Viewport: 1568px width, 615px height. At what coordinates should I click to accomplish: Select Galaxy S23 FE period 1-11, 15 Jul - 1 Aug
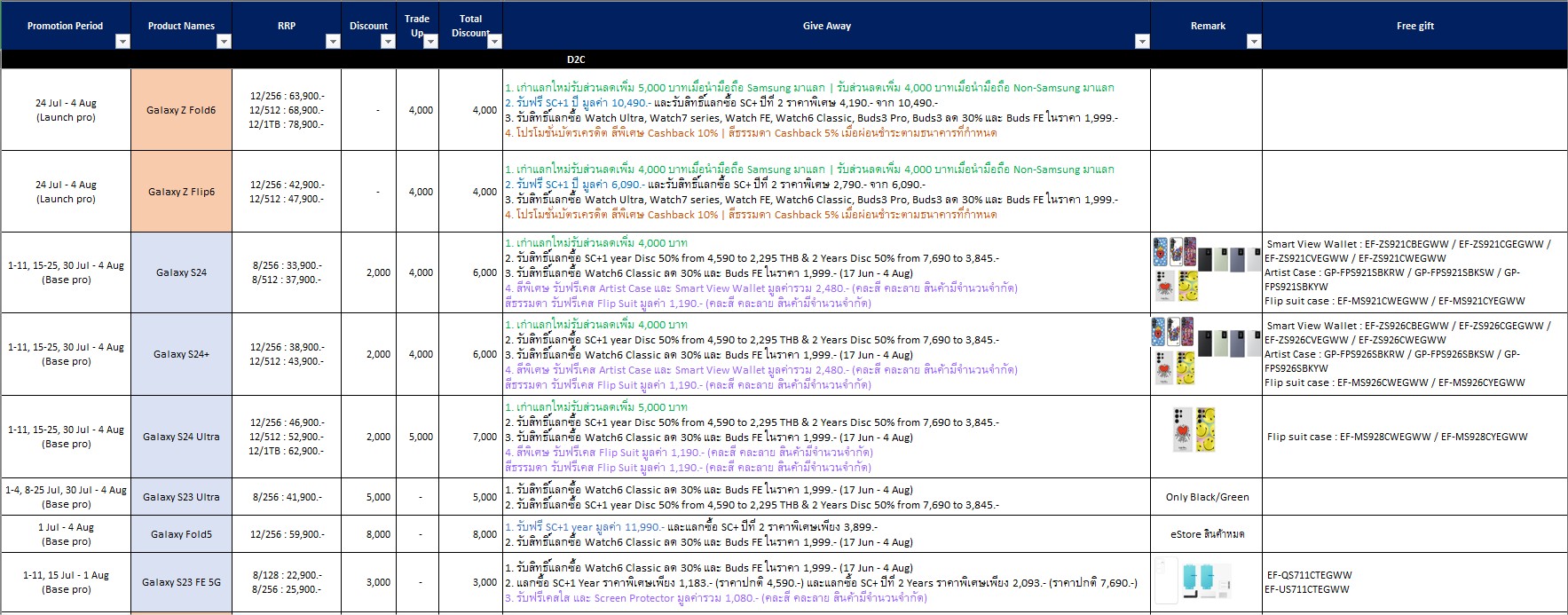coord(66,582)
